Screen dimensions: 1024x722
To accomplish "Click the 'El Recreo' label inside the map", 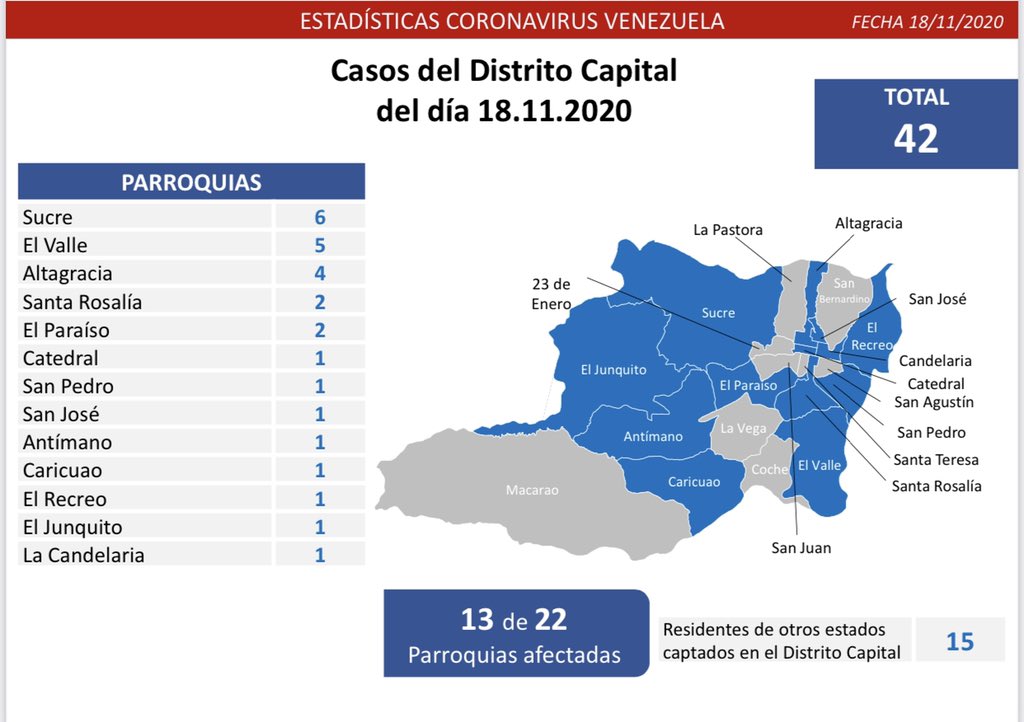I will coord(872,336).
